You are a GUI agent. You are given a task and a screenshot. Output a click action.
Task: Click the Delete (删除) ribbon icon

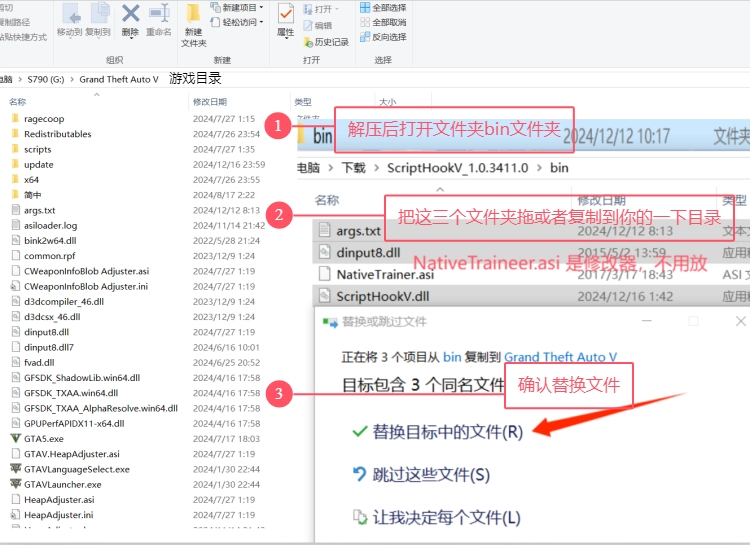pyautogui.click(x=130, y=18)
